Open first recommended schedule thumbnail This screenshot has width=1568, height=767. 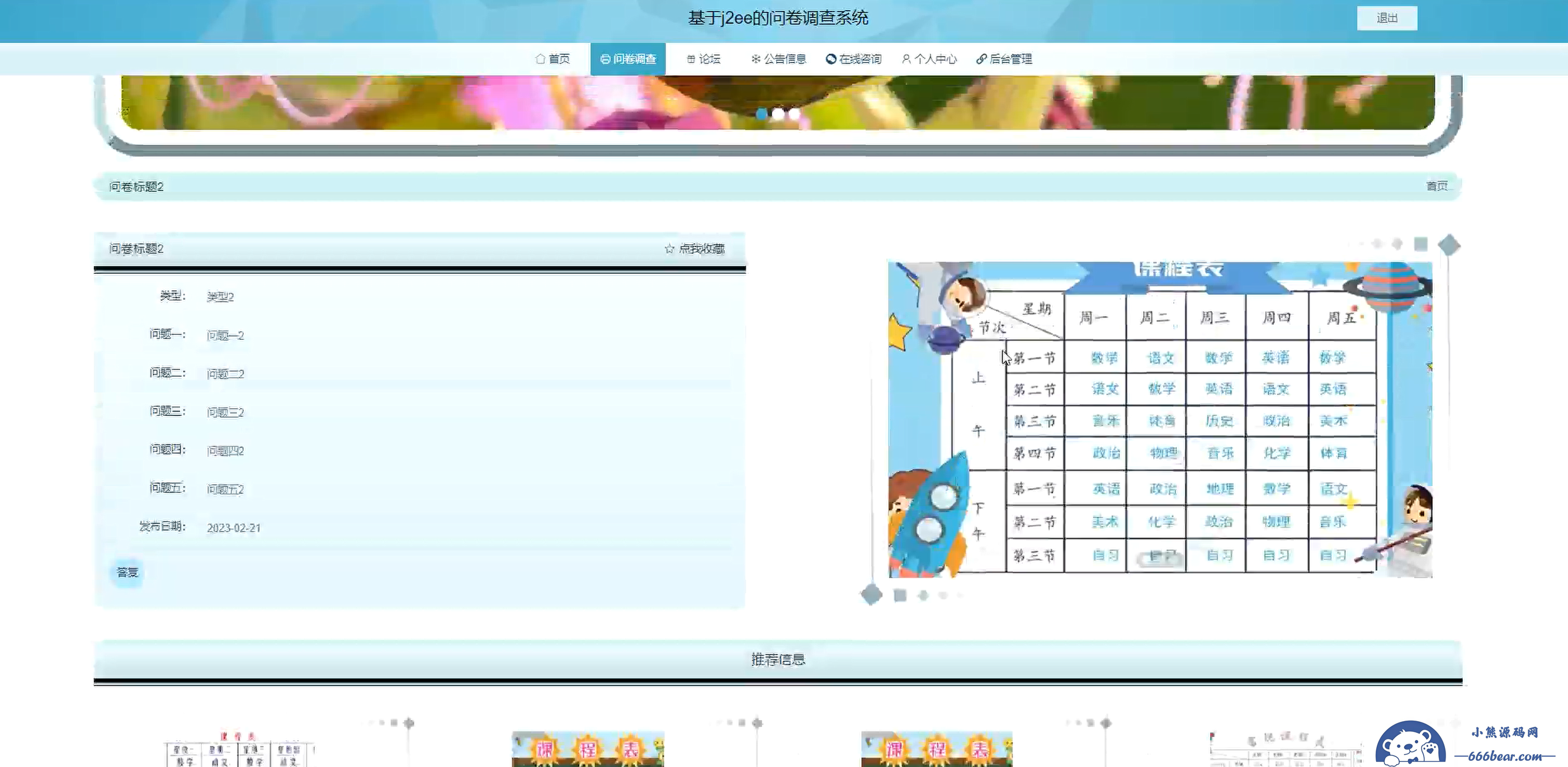point(240,749)
